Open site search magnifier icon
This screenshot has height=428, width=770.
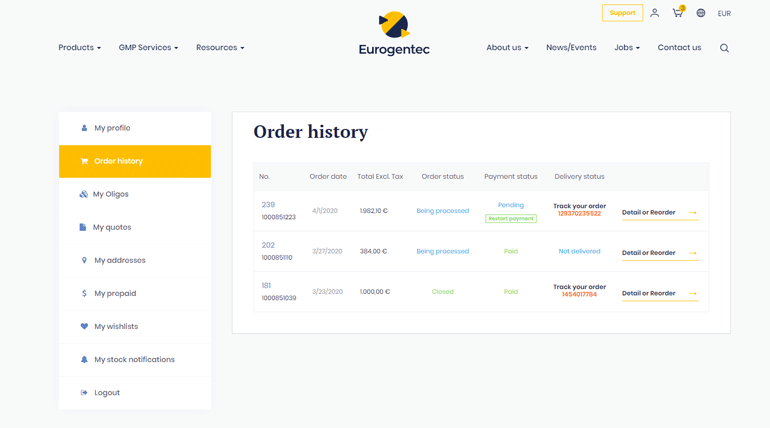(x=724, y=48)
